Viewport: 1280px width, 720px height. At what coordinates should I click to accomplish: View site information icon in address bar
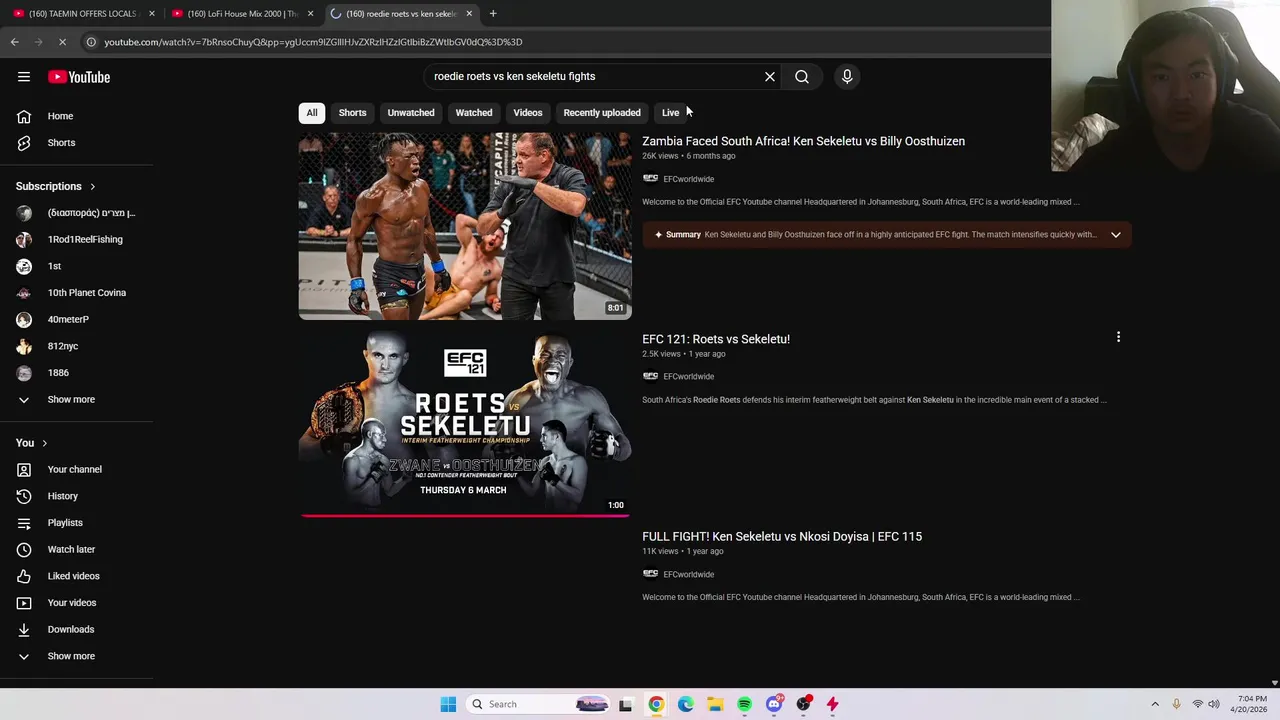point(90,42)
